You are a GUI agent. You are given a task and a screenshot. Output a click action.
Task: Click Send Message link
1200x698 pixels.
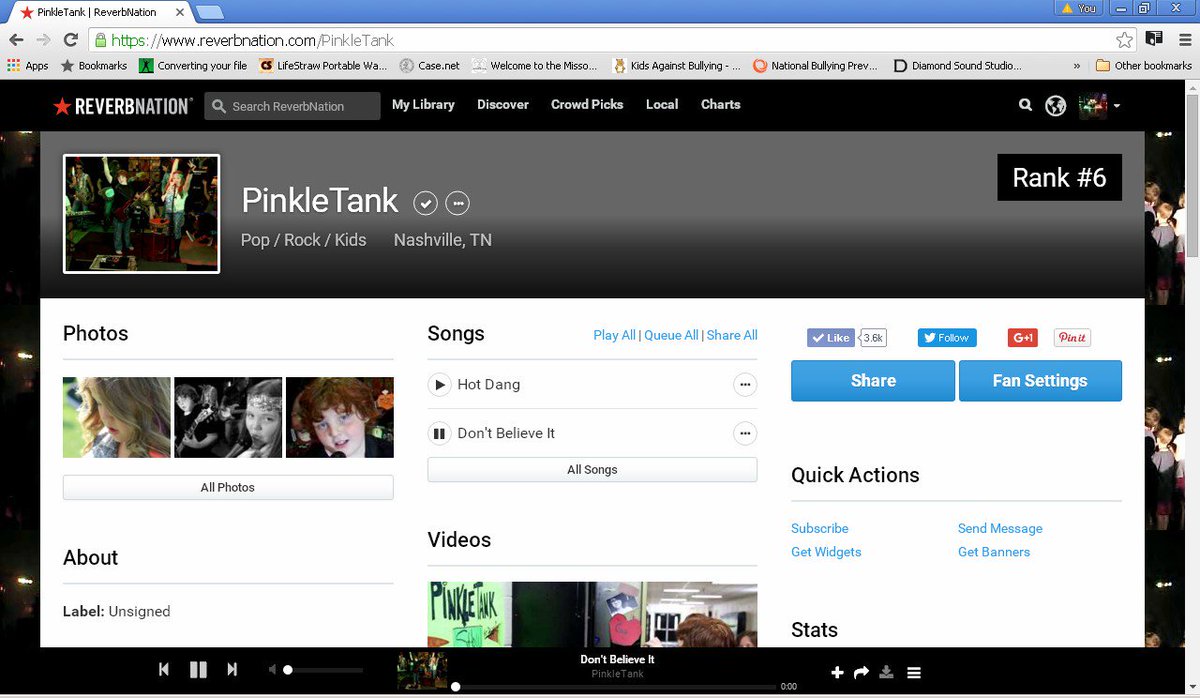tap(1000, 528)
